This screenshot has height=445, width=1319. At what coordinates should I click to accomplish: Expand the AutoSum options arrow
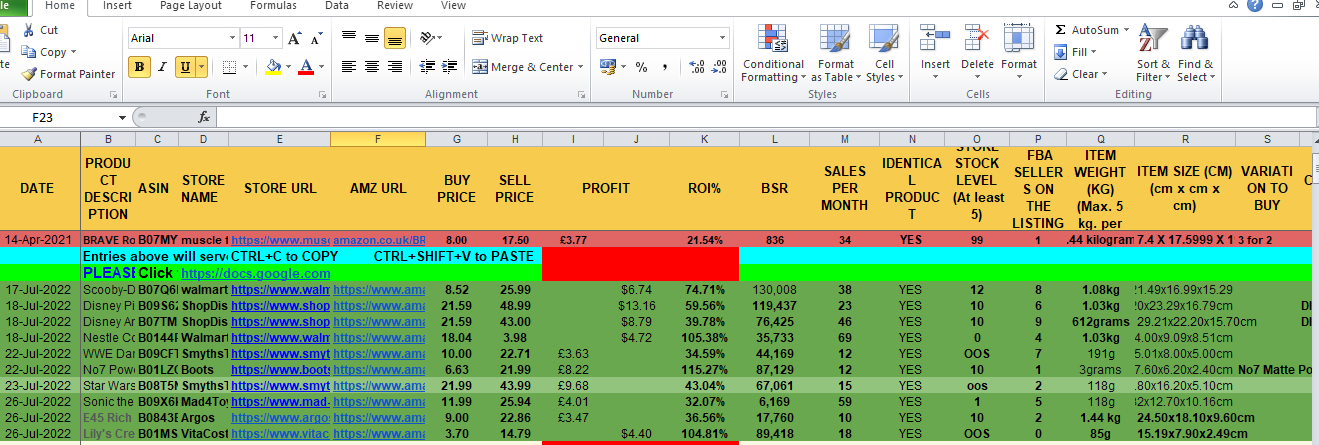(1125, 30)
